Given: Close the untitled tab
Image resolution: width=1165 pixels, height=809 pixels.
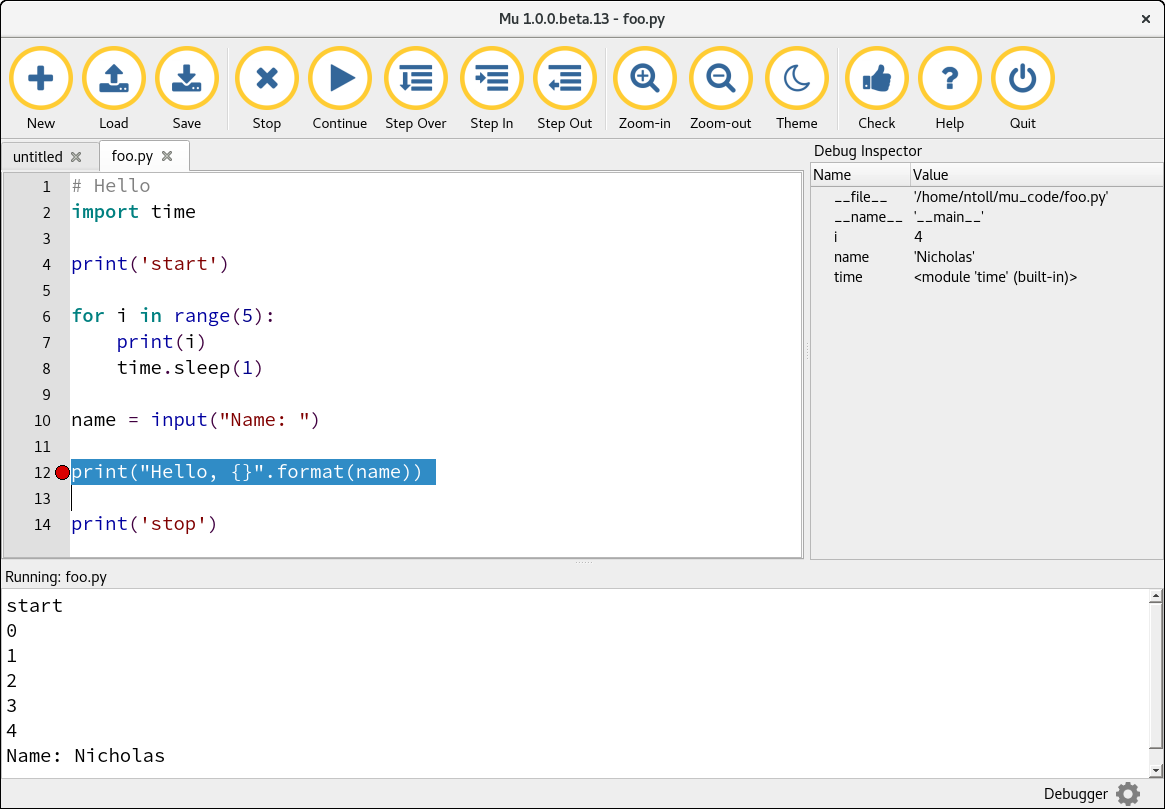Looking at the screenshot, I should pos(76,157).
